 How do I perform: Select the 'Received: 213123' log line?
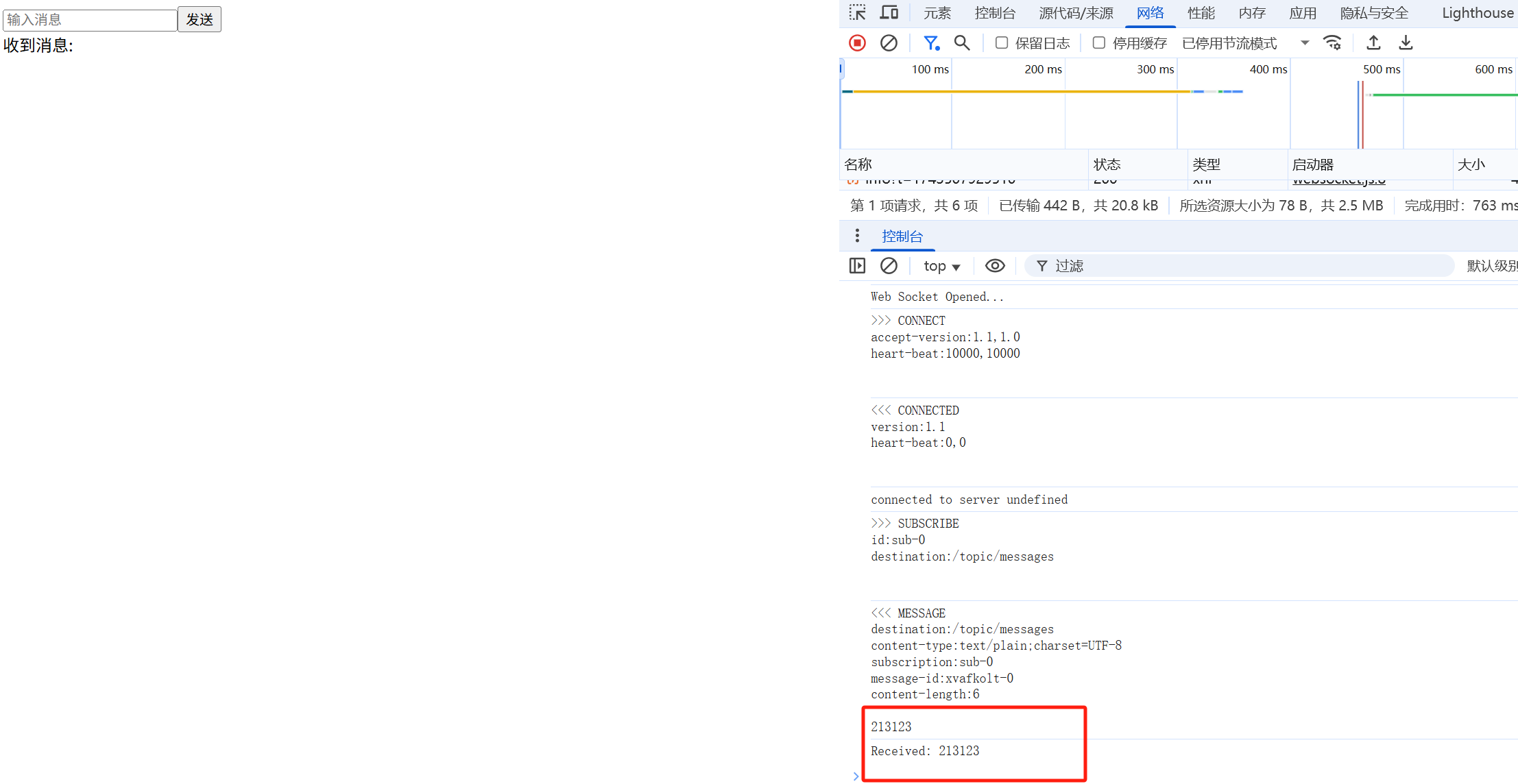[x=925, y=751]
